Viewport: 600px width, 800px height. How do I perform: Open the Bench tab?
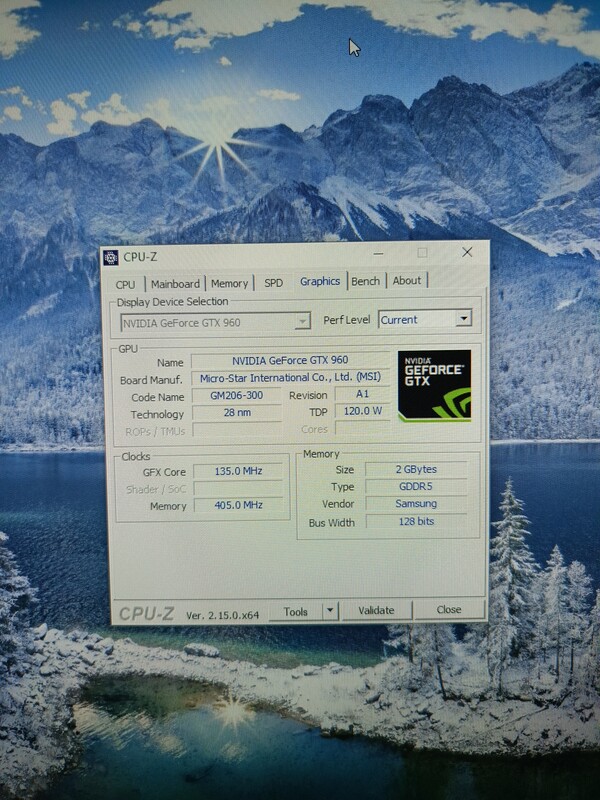[x=365, y=281]
